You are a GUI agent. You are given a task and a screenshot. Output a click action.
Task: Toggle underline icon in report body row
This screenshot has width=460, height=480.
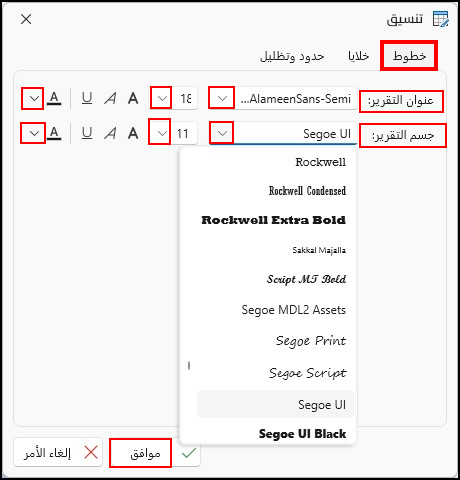(87, 133)
